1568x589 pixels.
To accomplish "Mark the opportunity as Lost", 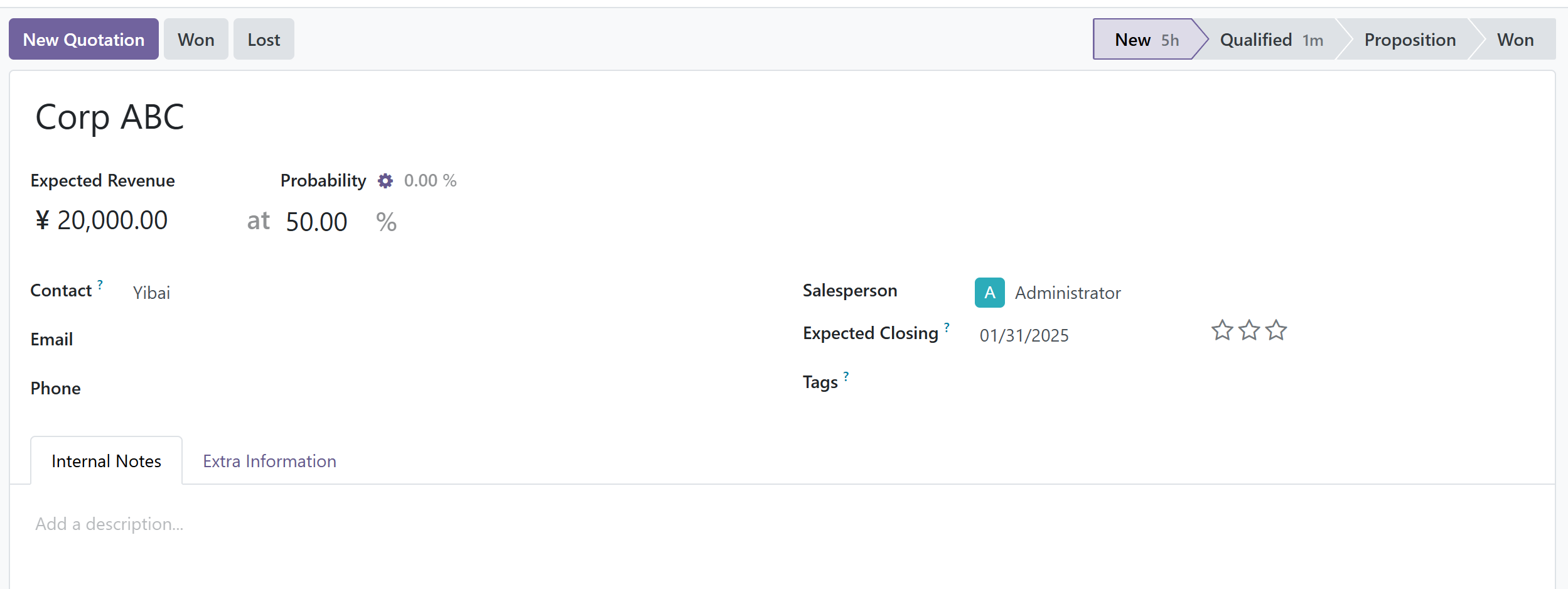I will (264, 40).
